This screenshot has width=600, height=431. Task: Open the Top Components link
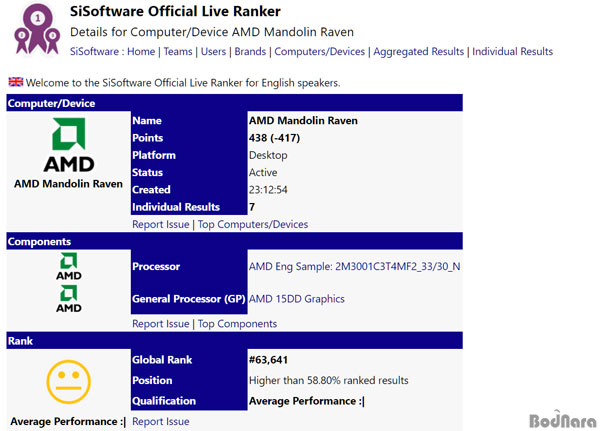237,324
